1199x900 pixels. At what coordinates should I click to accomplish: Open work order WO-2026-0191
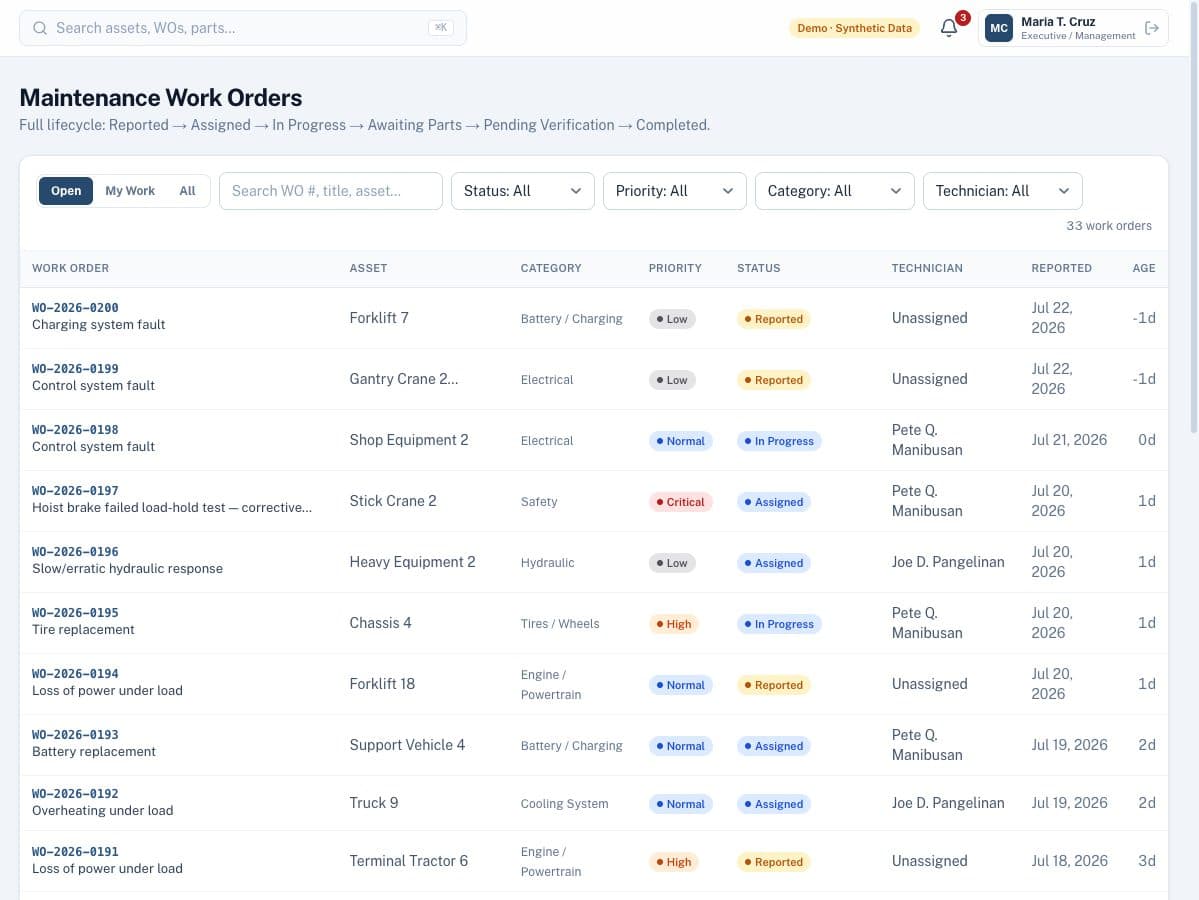[x=75, y=852]
